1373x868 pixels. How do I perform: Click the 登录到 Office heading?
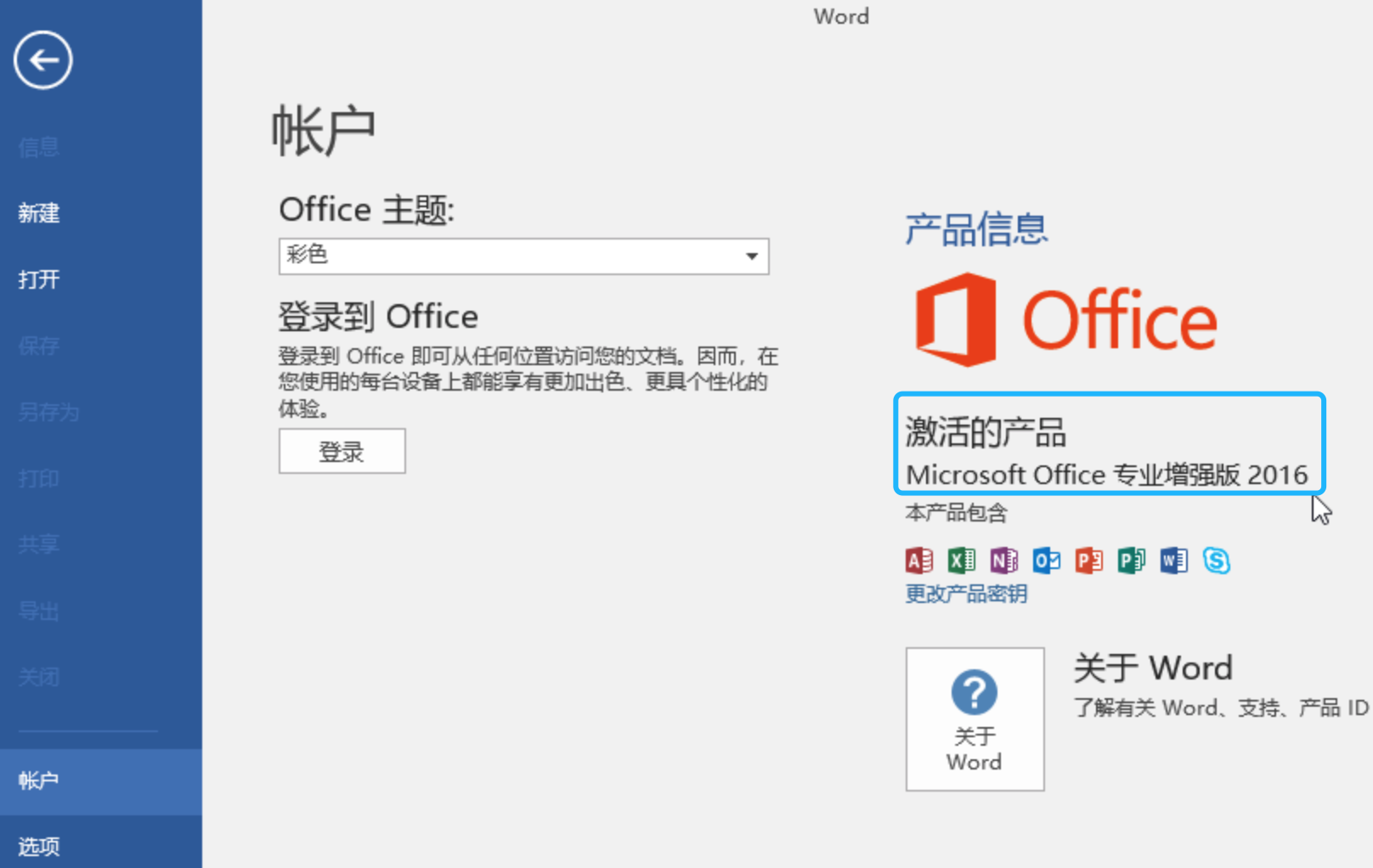pos(378,317)
